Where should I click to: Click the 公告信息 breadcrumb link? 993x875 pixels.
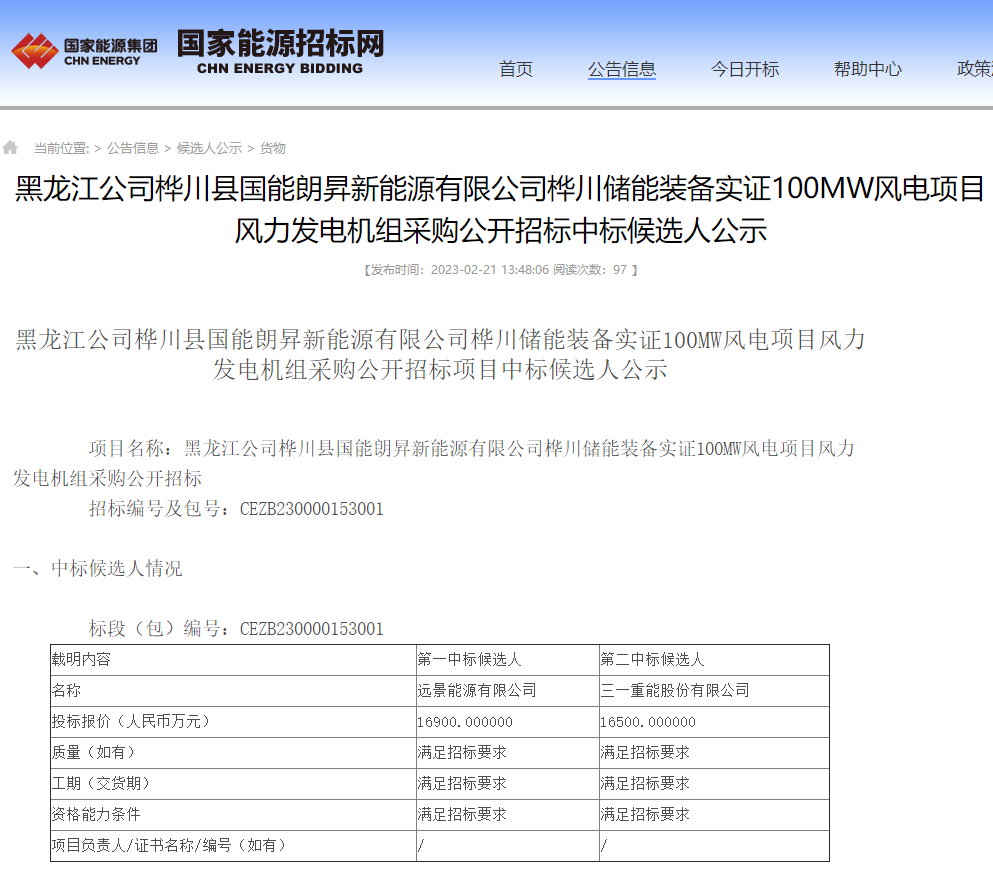coord(132,148)
